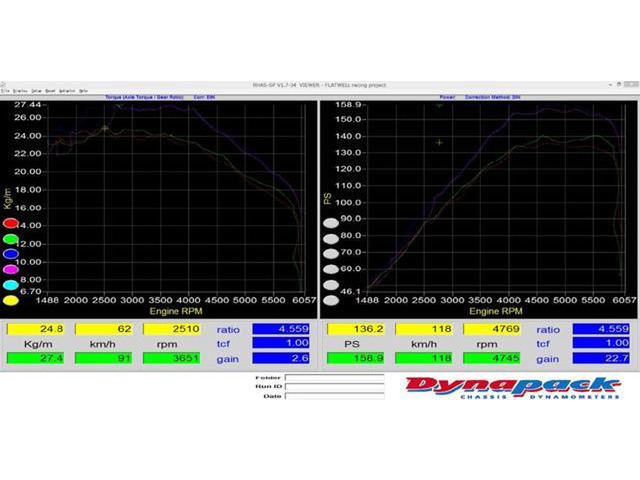The height and width of the screenshot is (480, 640).
Task: Click the topmost white oval beside power chart
Action: pyautogui.click(x=331, y=222)
